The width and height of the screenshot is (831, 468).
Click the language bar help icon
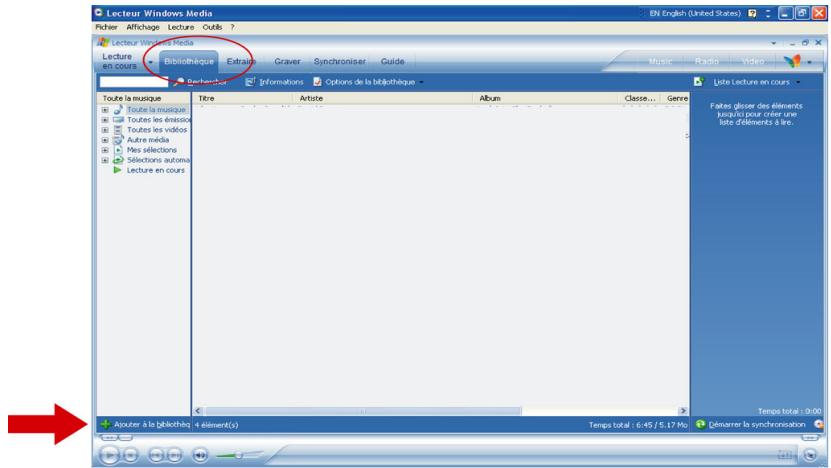tap(752, 13)
